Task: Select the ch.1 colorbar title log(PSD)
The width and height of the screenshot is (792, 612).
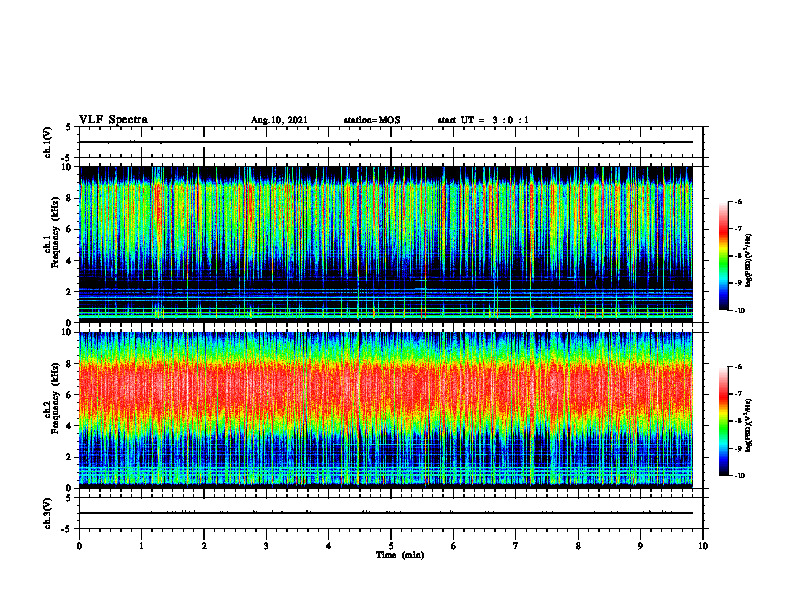Action: 749,261
